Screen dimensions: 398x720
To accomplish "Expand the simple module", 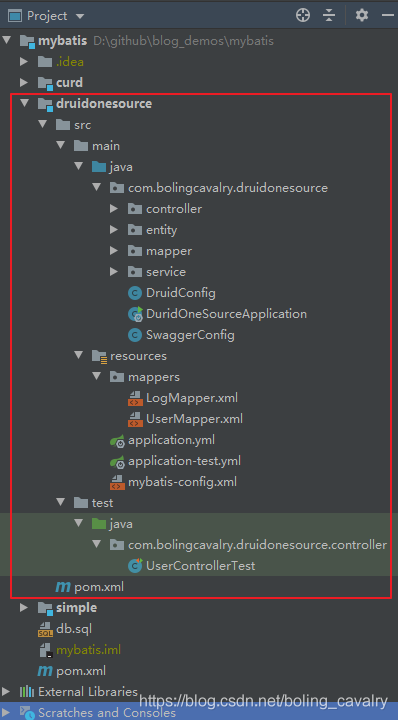I will (x=24, y=608).
